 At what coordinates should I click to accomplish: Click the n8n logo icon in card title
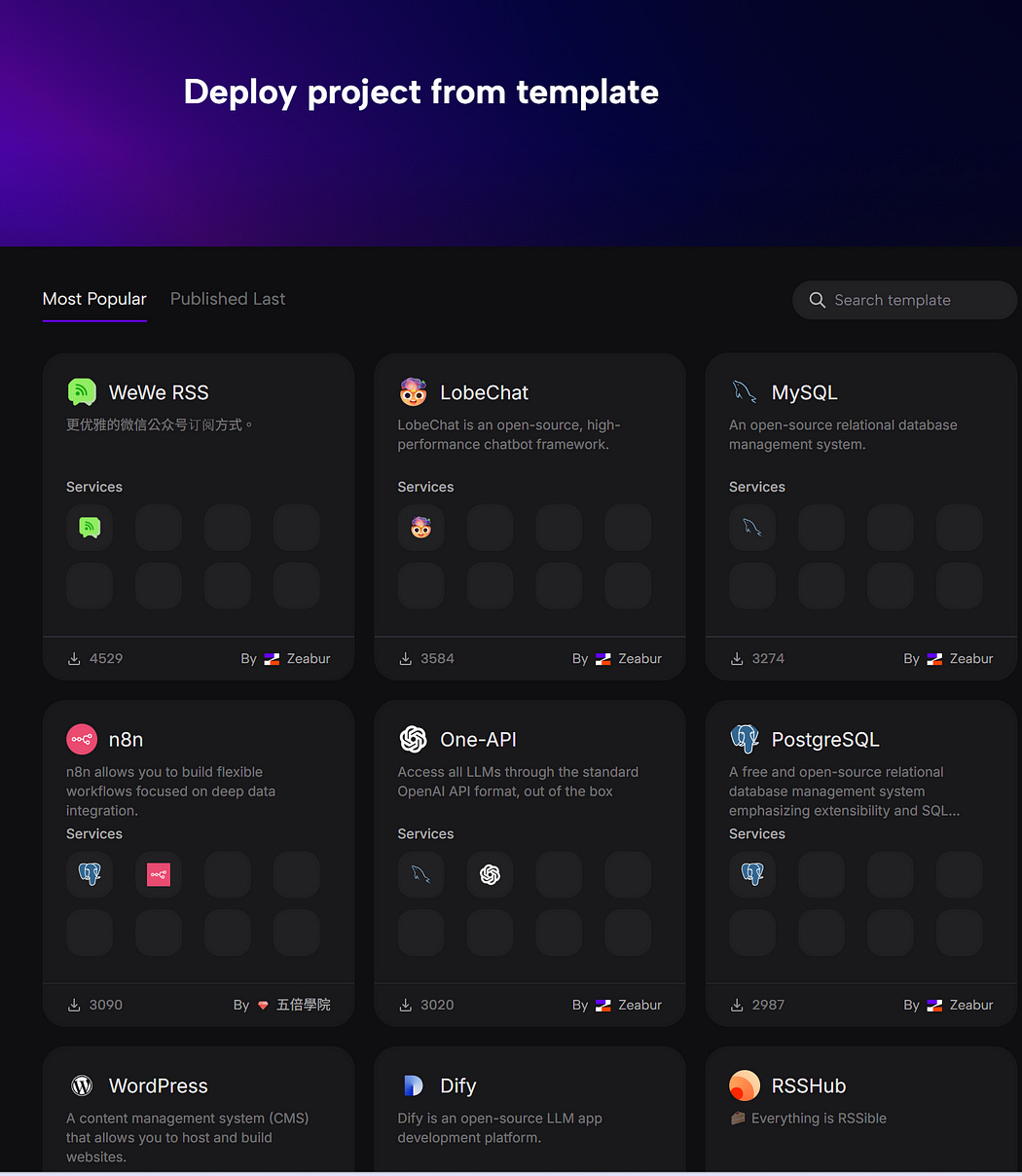(x=82, y=739)
